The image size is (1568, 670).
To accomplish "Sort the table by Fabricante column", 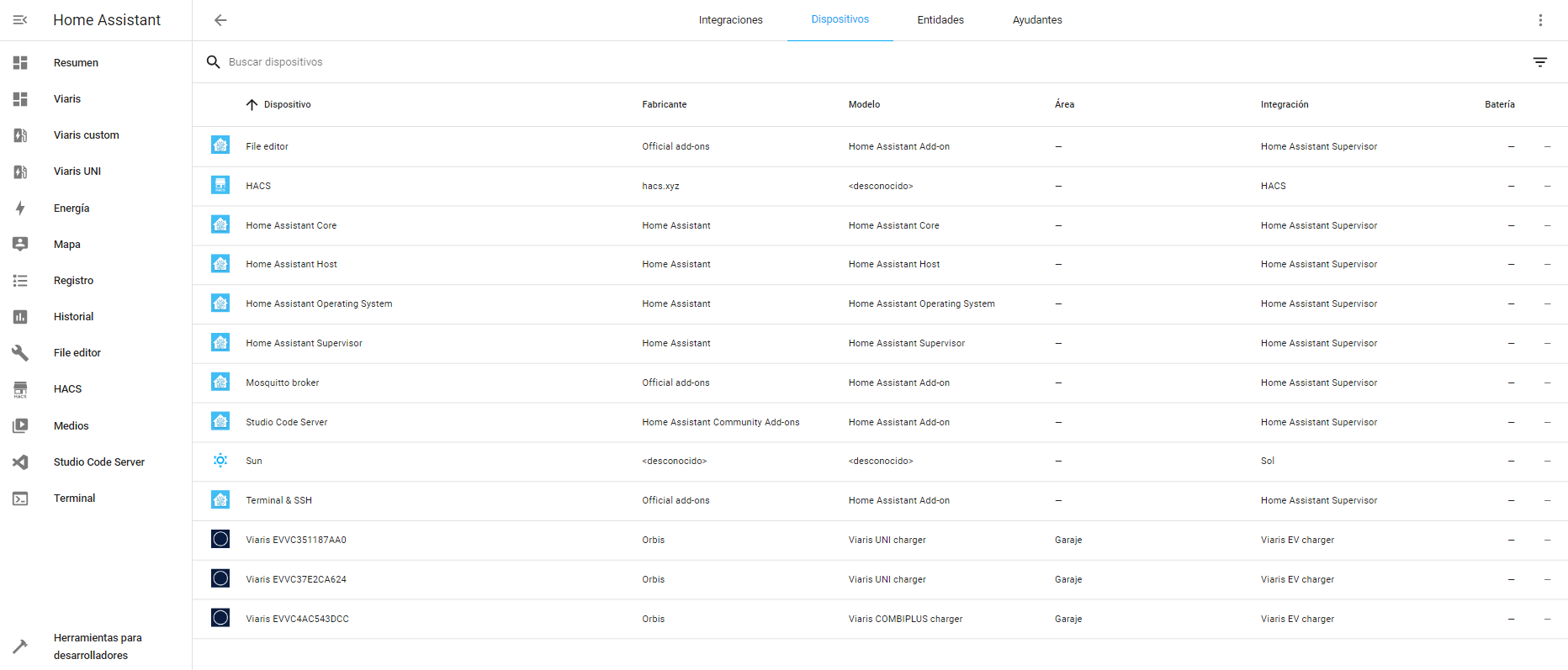I will (665, 104).
